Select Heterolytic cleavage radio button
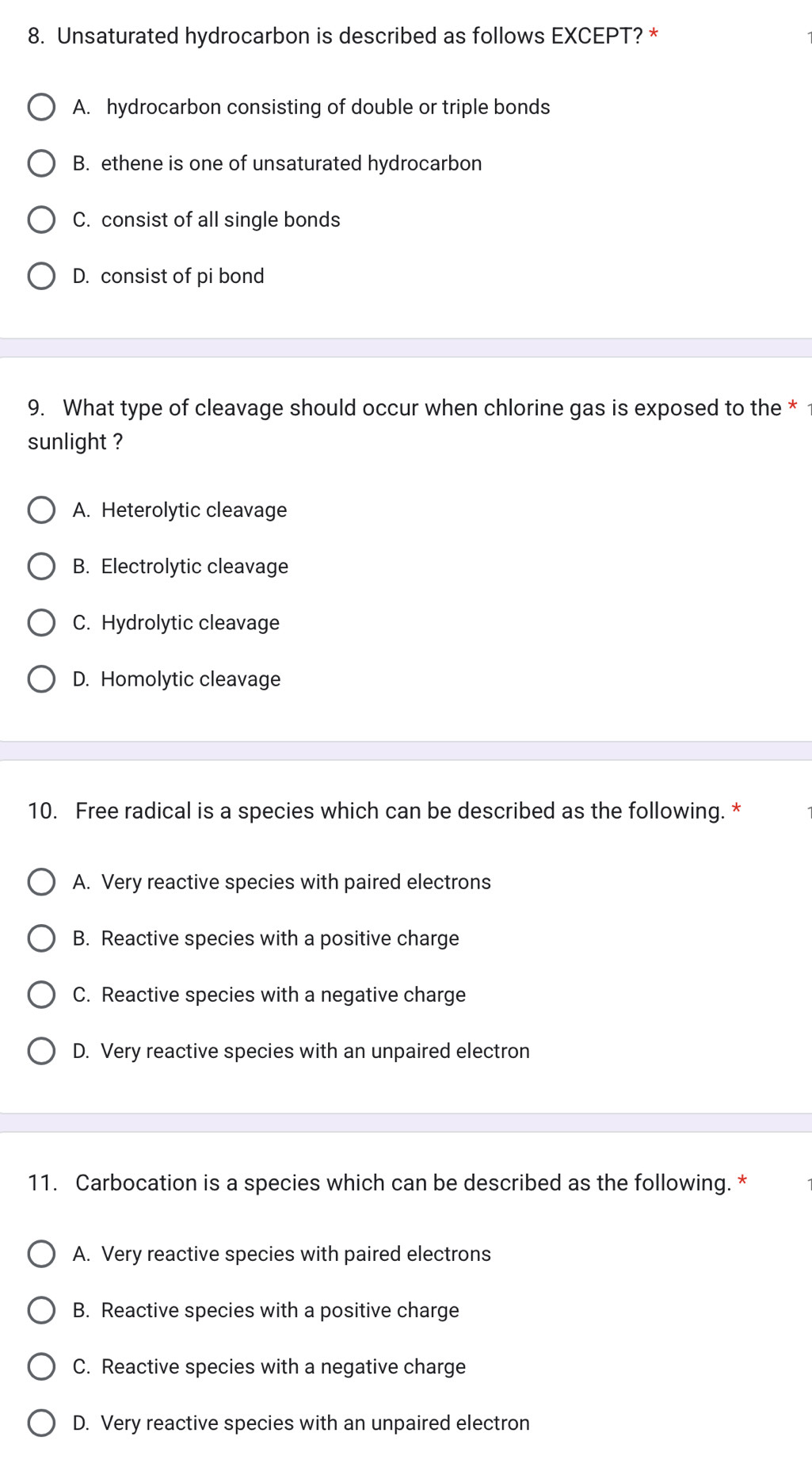 (41, 510)
